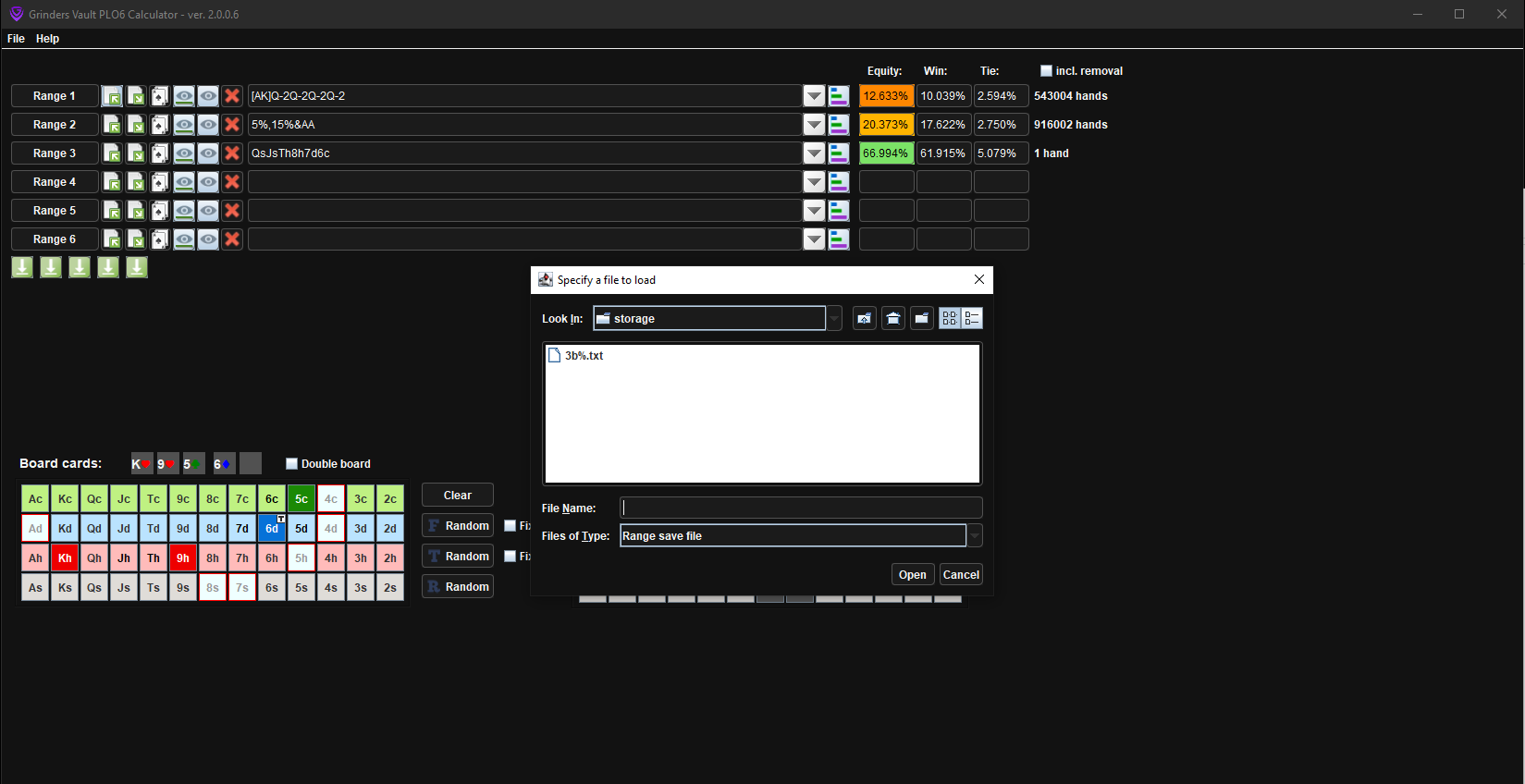Create a new folder in file dialog

[x=921, y=318]
